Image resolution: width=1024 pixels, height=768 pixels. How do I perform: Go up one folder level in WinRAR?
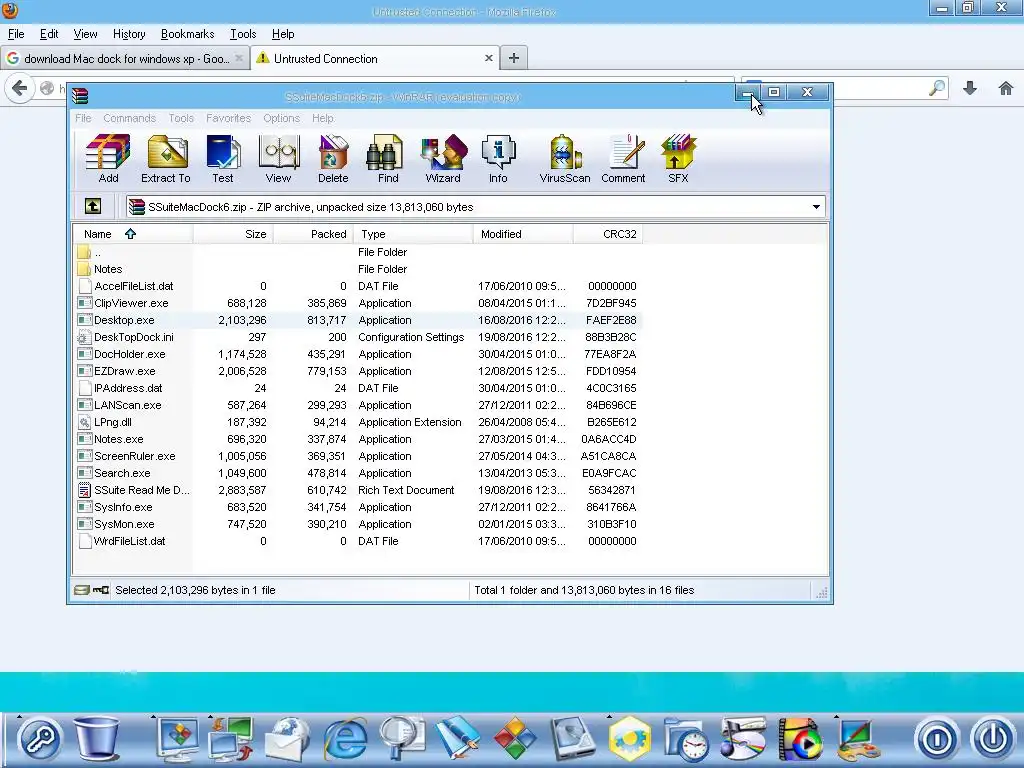click(x=93, y=206)
